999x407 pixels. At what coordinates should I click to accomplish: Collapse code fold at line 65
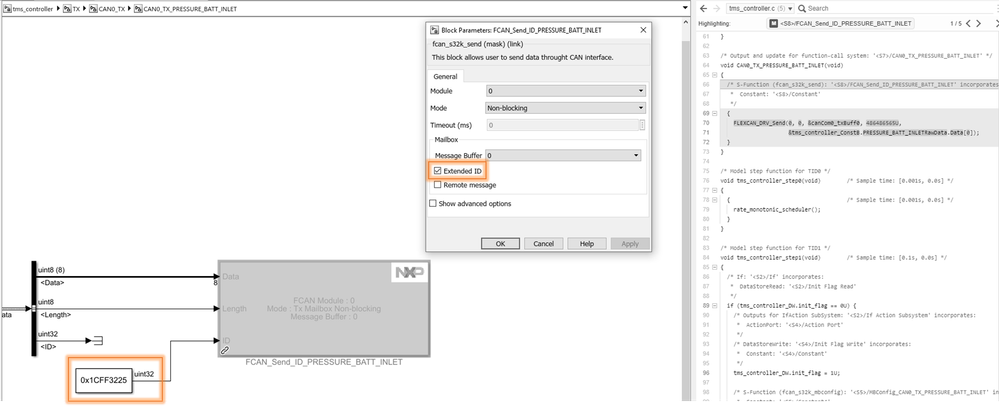pyautogui.click(x=717, y=75)
